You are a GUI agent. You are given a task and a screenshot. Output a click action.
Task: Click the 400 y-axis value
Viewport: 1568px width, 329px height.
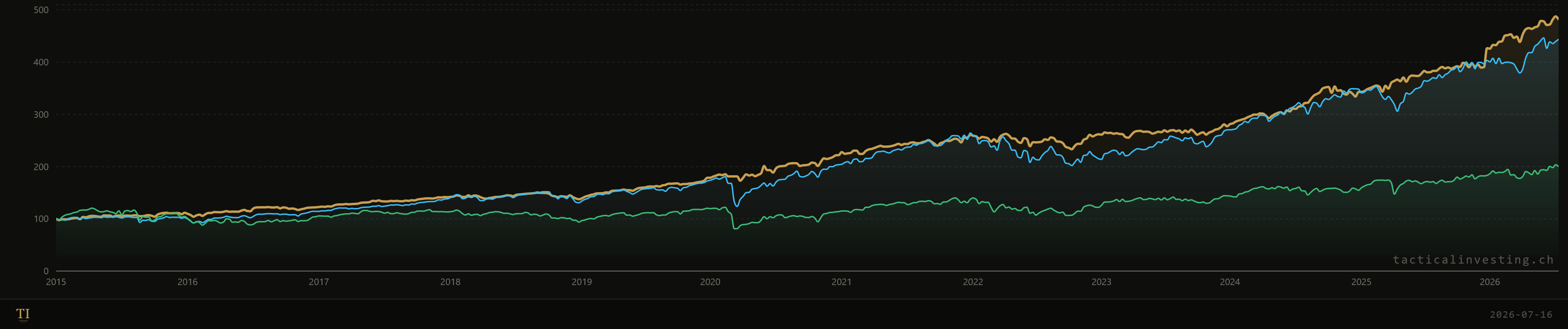(x=41, y=62)
